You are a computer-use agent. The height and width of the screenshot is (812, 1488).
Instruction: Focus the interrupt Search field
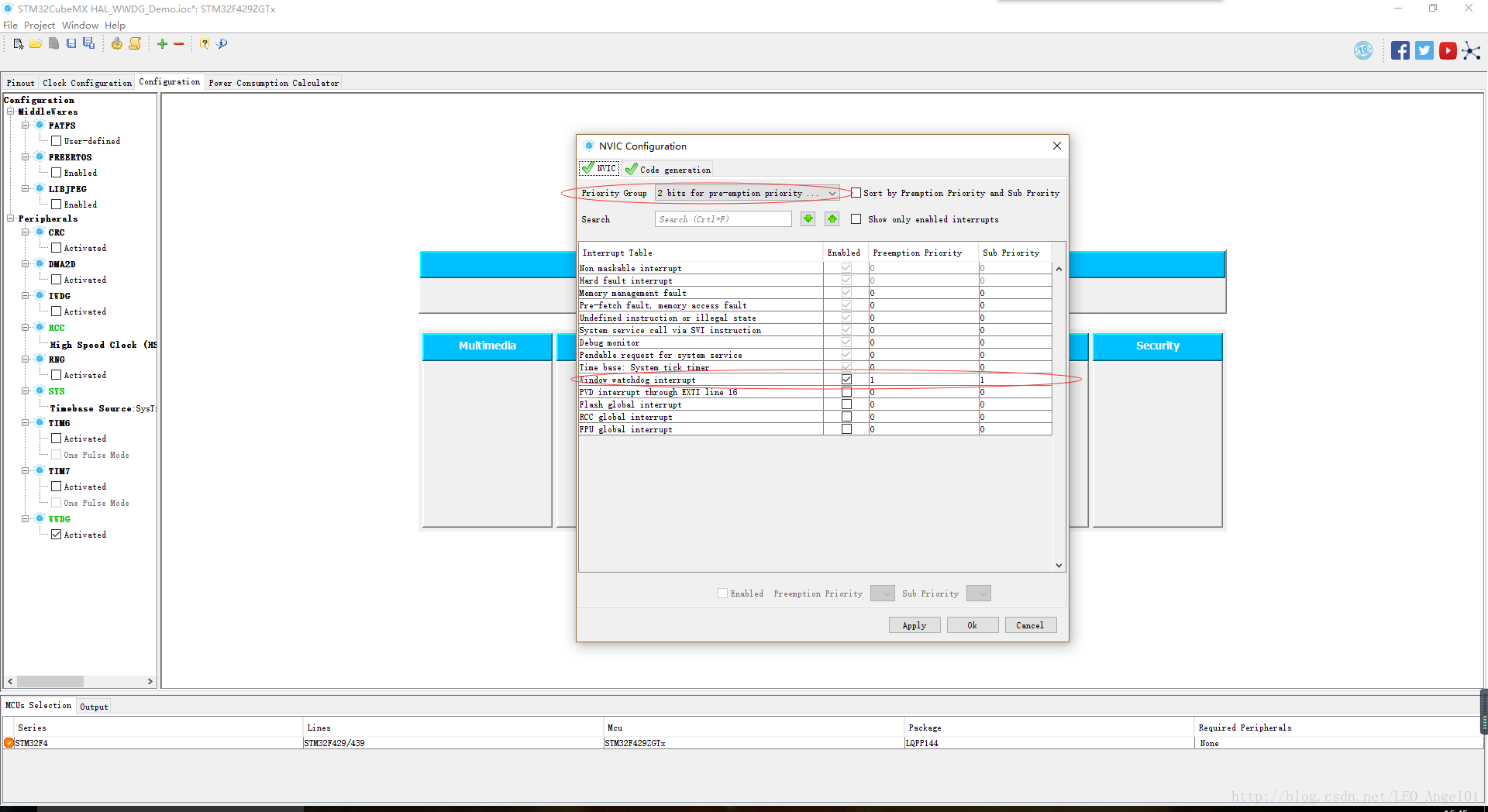(723, 219)
